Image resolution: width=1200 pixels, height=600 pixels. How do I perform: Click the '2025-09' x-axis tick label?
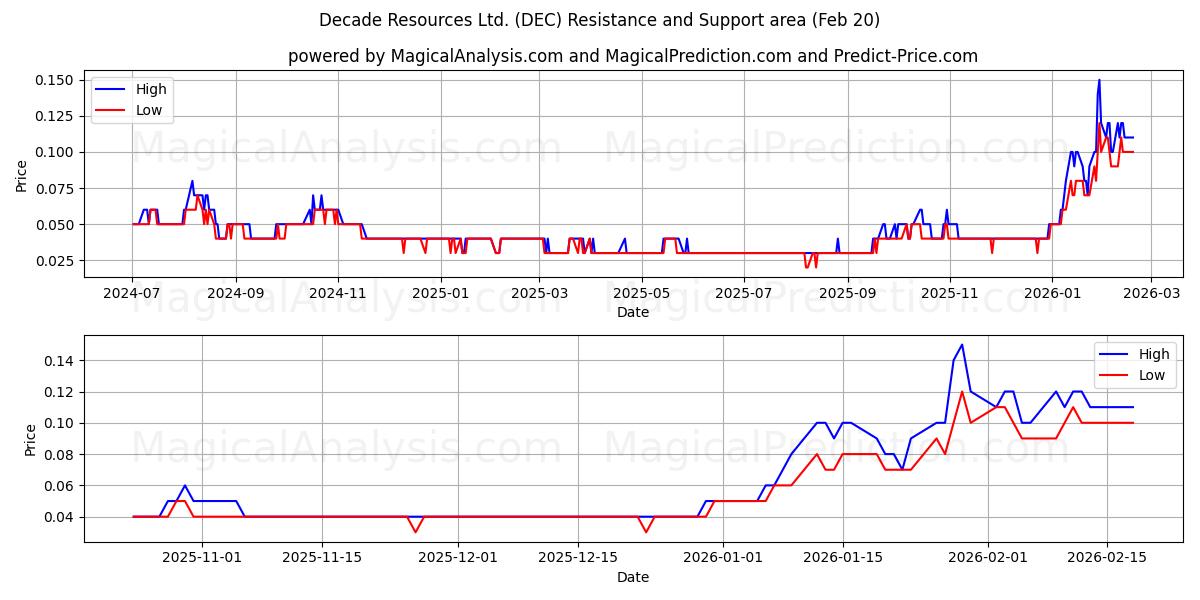848,293
